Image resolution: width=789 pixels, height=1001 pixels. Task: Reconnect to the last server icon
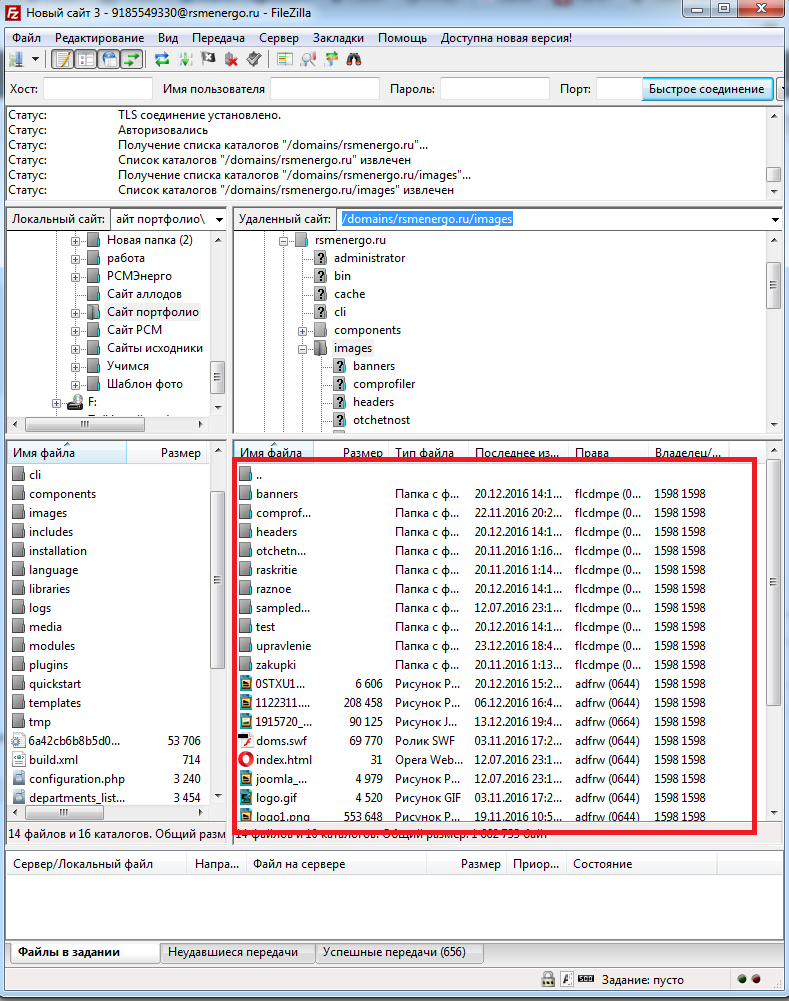click(x=254, y=59)
